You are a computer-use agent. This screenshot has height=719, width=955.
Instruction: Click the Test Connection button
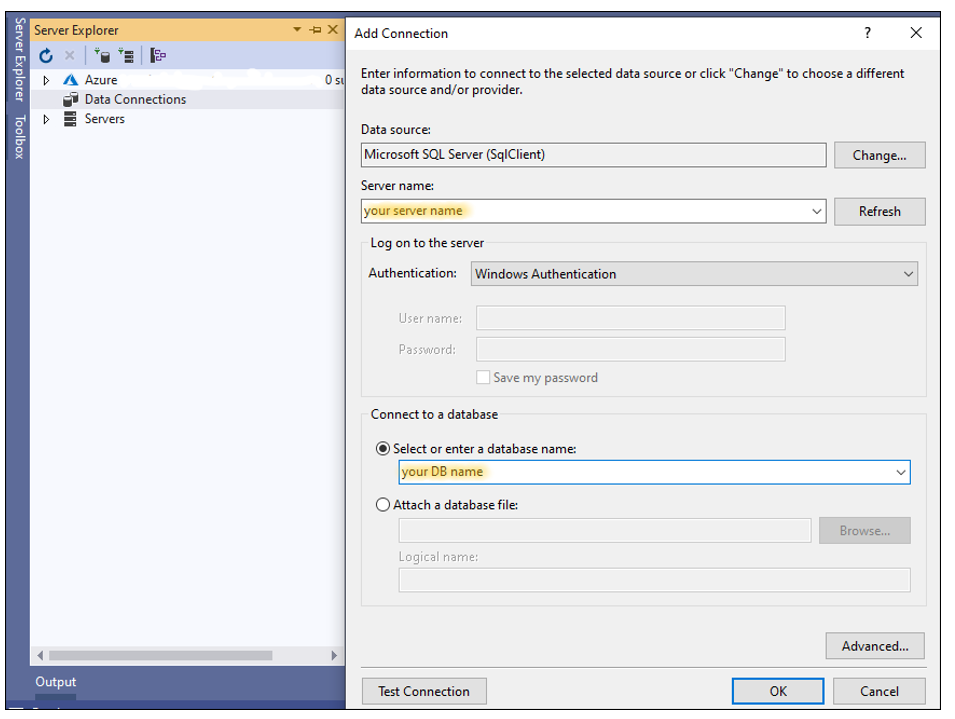[423, 691]
